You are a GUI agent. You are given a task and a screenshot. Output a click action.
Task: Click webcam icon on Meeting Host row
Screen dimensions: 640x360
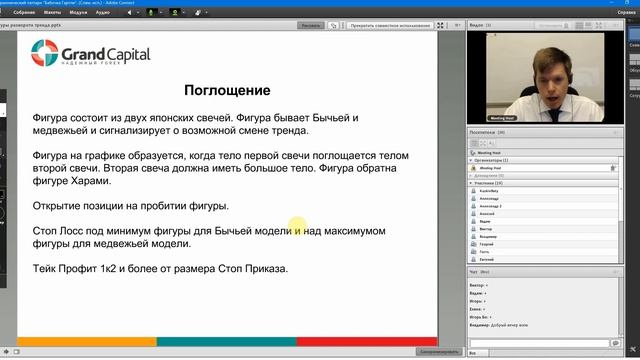pos(613,168)
